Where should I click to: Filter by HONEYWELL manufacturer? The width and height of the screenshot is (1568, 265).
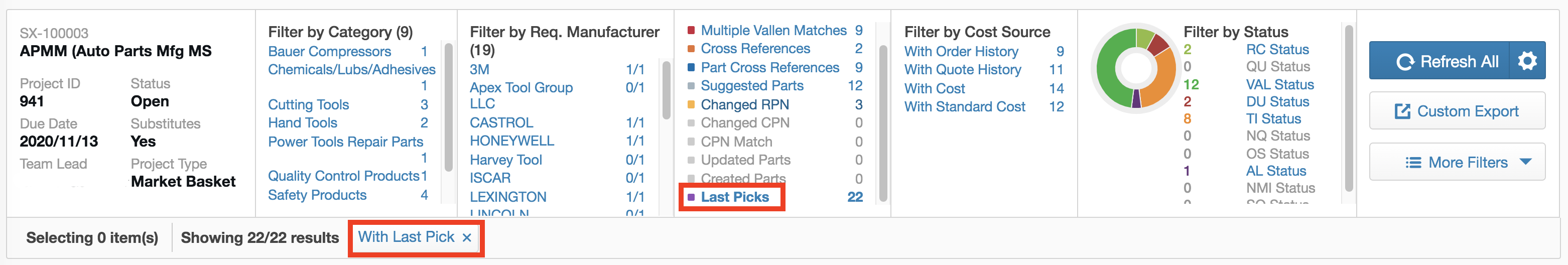pos(511,141)
